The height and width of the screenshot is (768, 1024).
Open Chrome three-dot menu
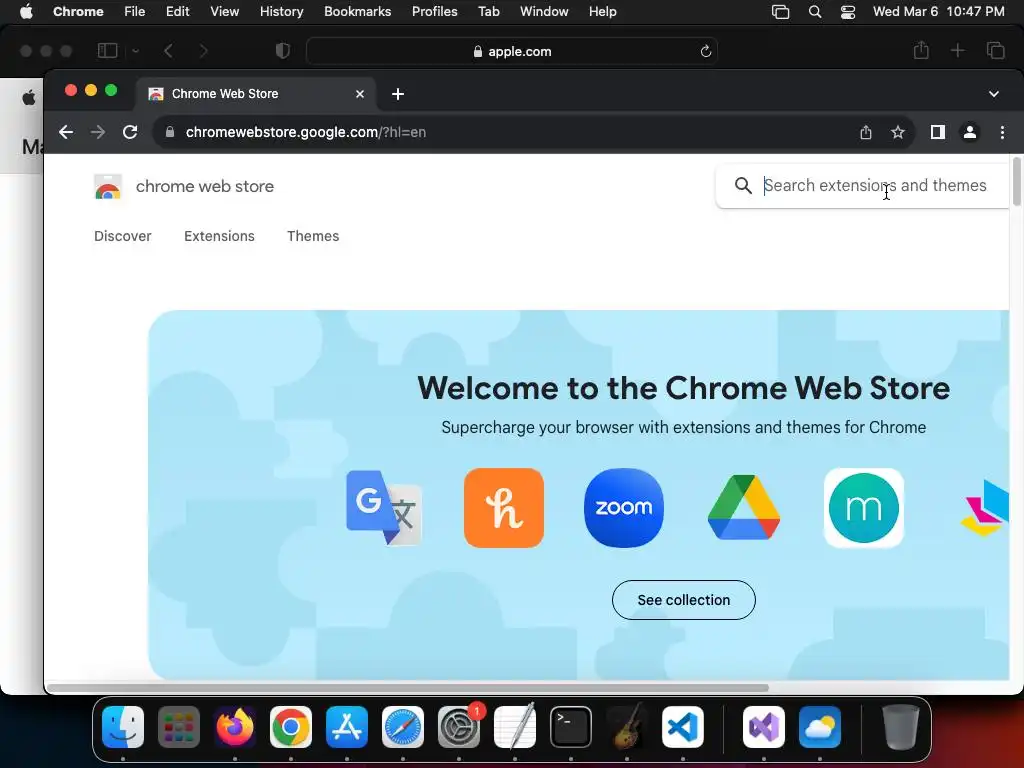1002,133
